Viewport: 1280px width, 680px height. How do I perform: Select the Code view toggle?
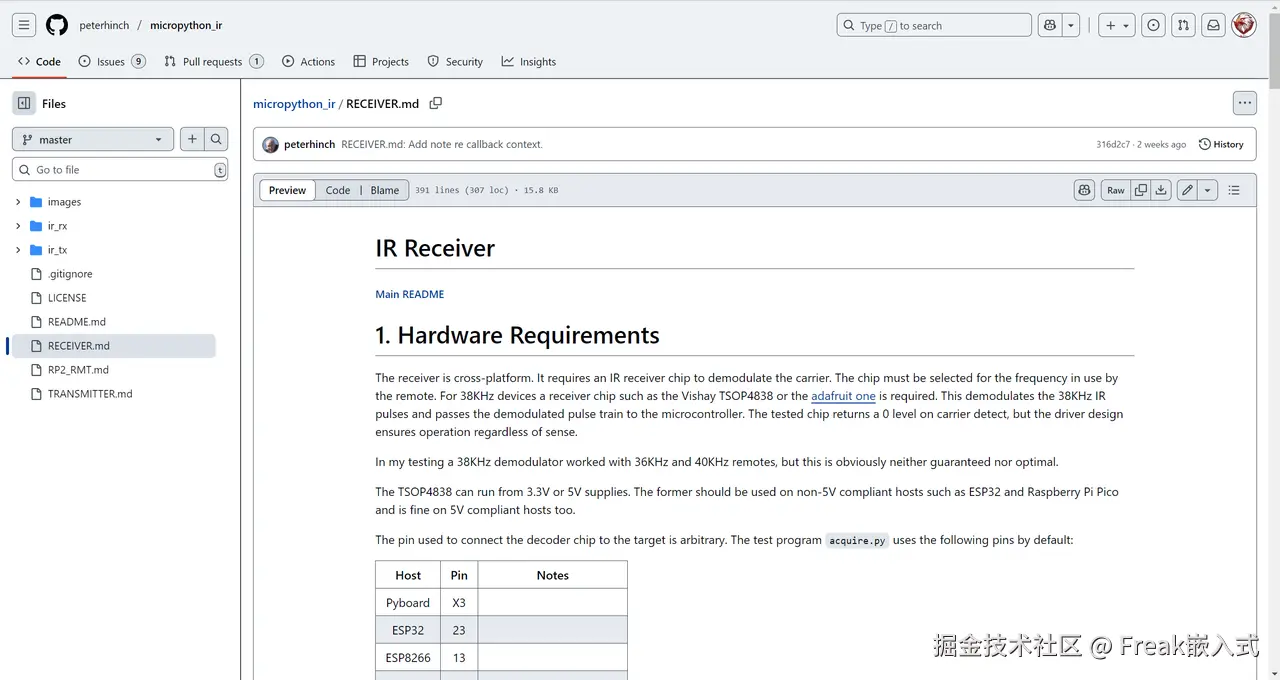coord(338,190)
